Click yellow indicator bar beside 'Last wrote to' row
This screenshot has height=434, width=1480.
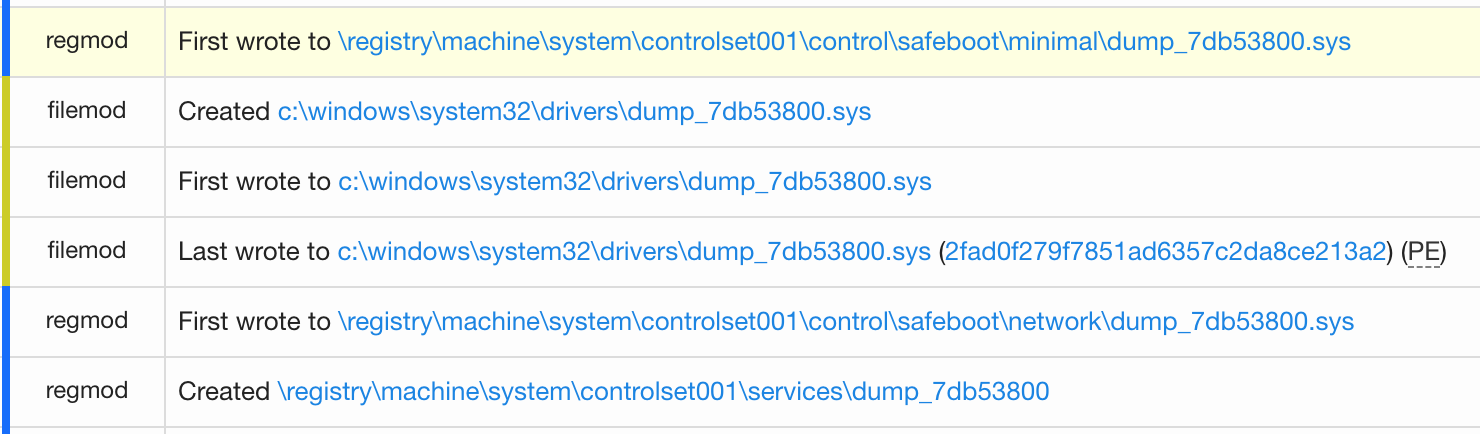(4, 251)
